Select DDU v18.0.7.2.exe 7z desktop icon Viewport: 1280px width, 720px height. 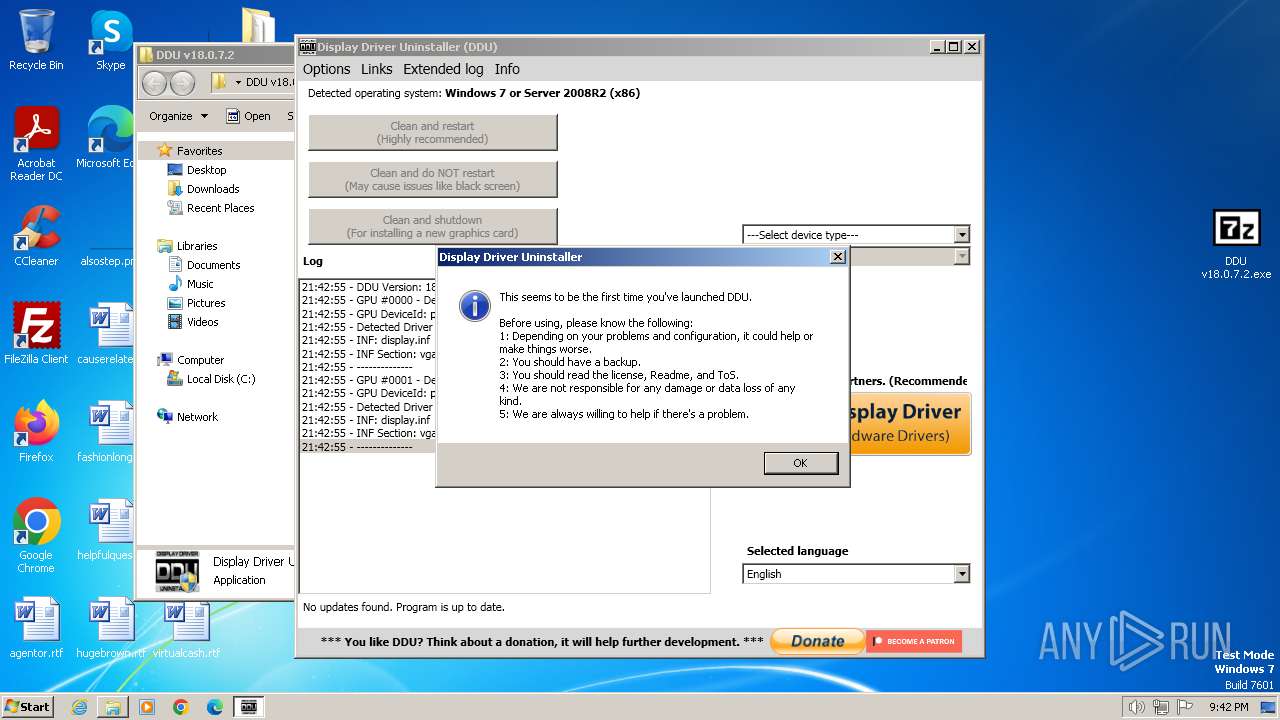tap(1236, 245)
